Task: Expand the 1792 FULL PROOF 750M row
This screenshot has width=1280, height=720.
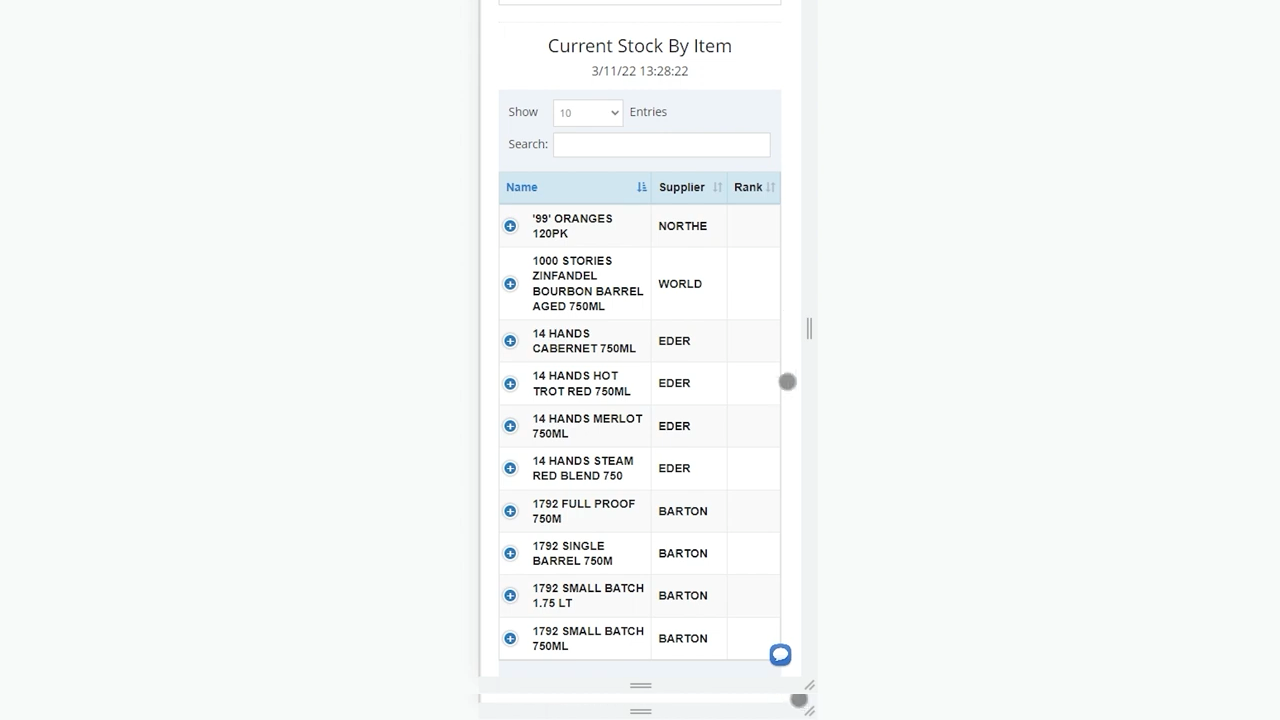Action: pos(510,511)
